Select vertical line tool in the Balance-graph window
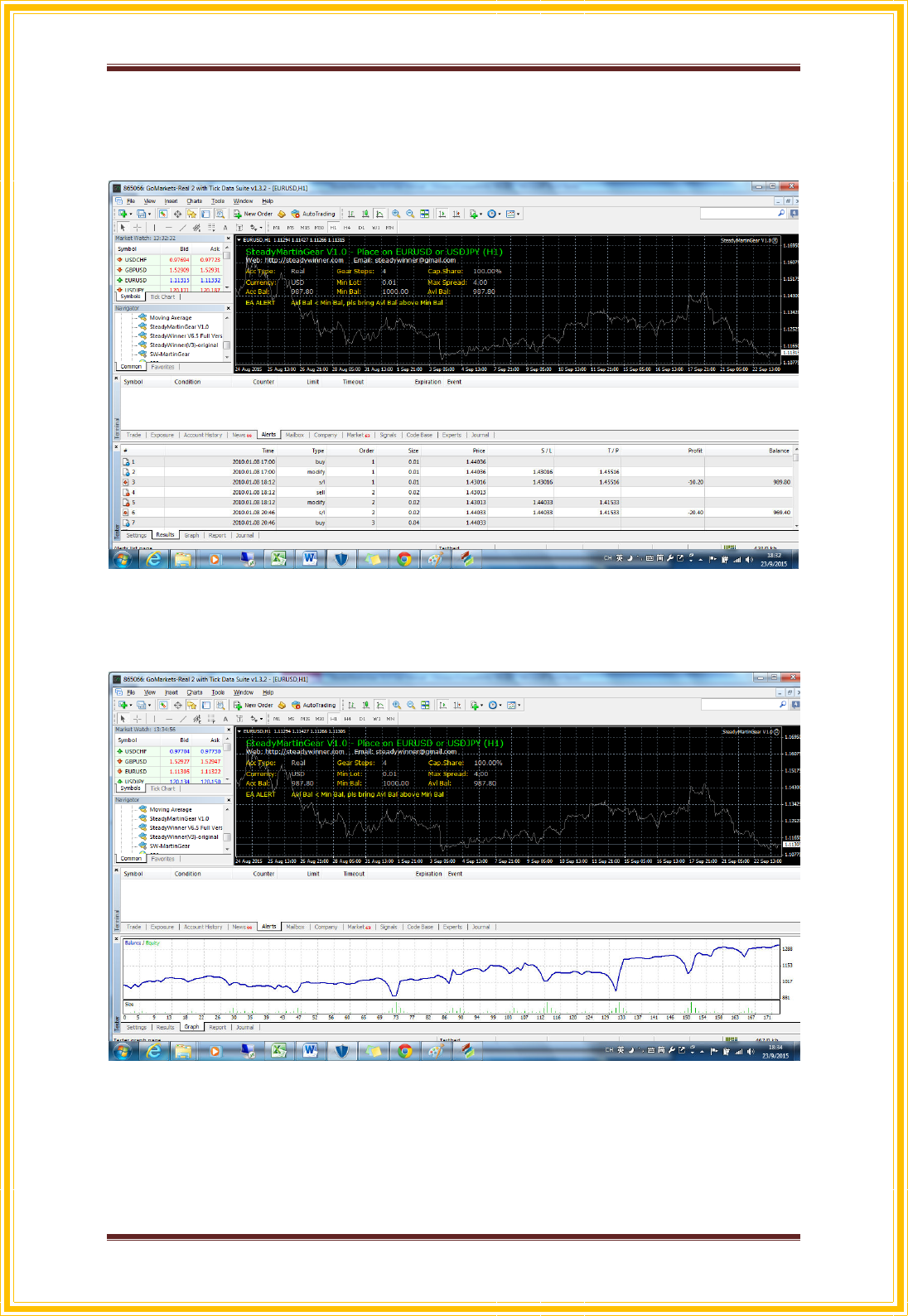This screenshot has height=1316, width=908. (155, 719)
